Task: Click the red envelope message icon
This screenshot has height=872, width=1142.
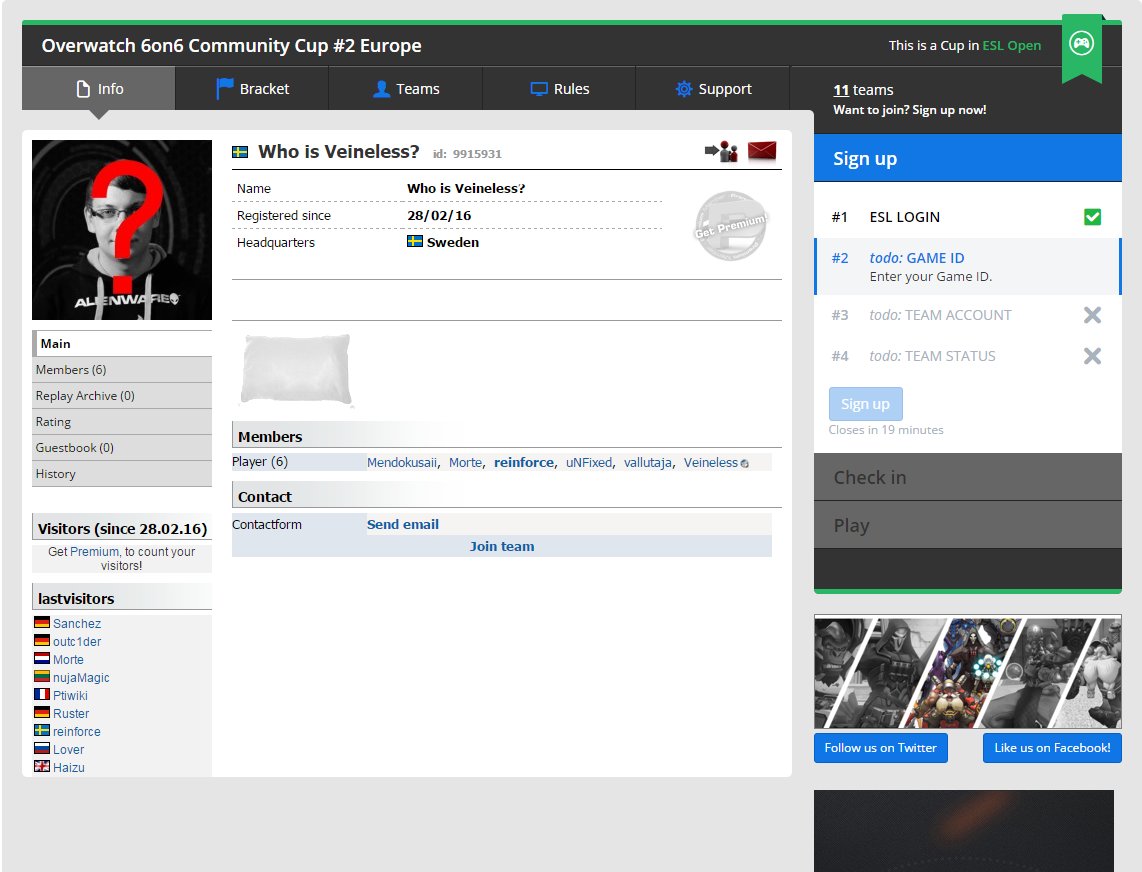Action: click(x=762, y=151)
